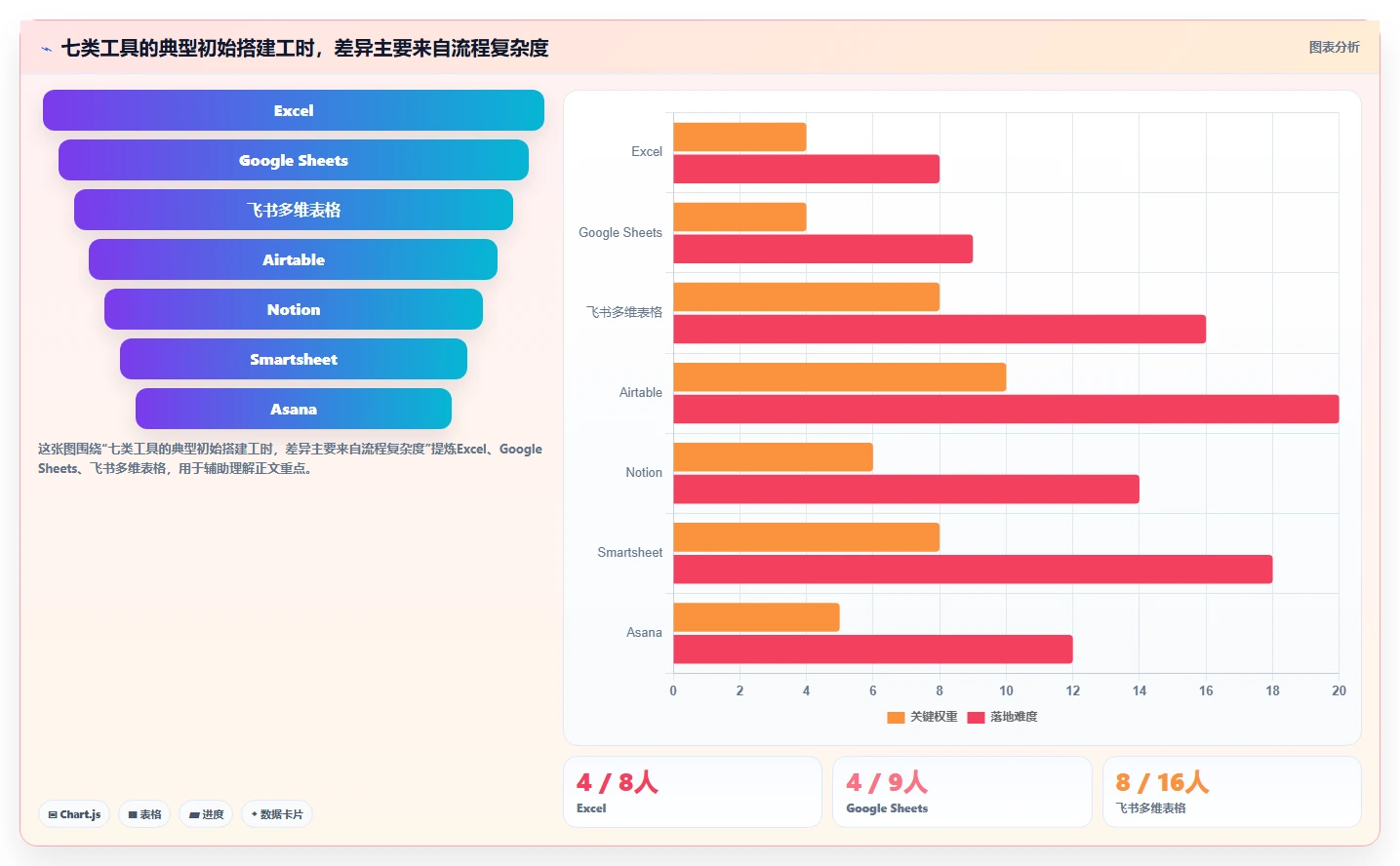Click the Excel orange 关键权重 bar
The height and width of the screenshot is (866, 1400).
[740, 137]
